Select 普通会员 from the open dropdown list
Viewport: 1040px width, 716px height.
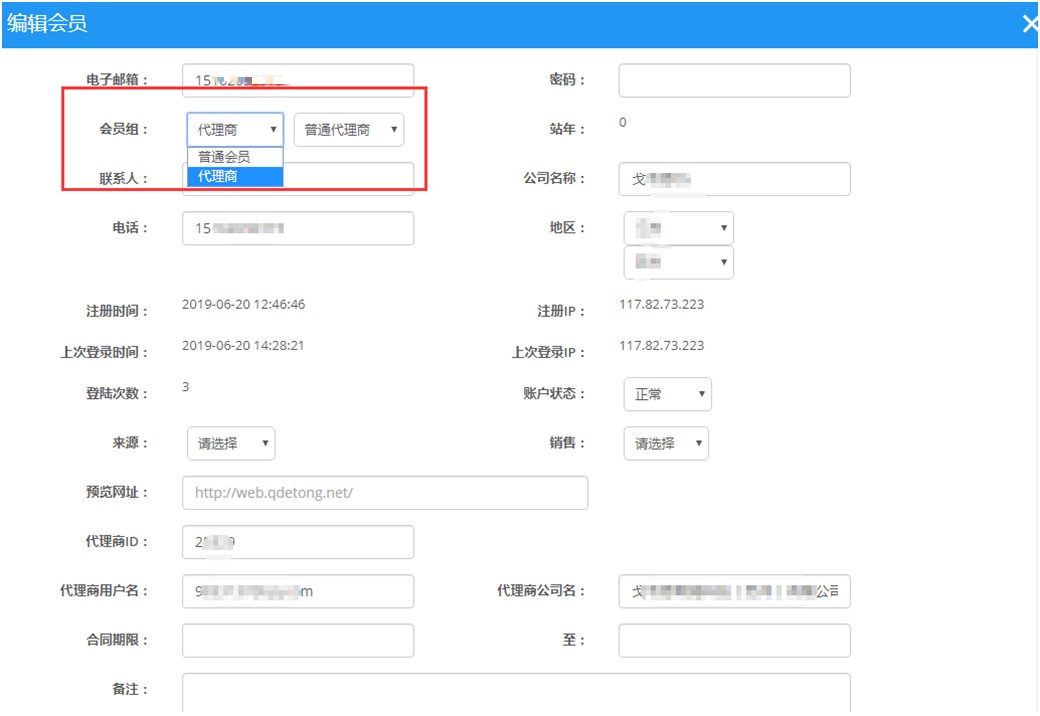235,157
